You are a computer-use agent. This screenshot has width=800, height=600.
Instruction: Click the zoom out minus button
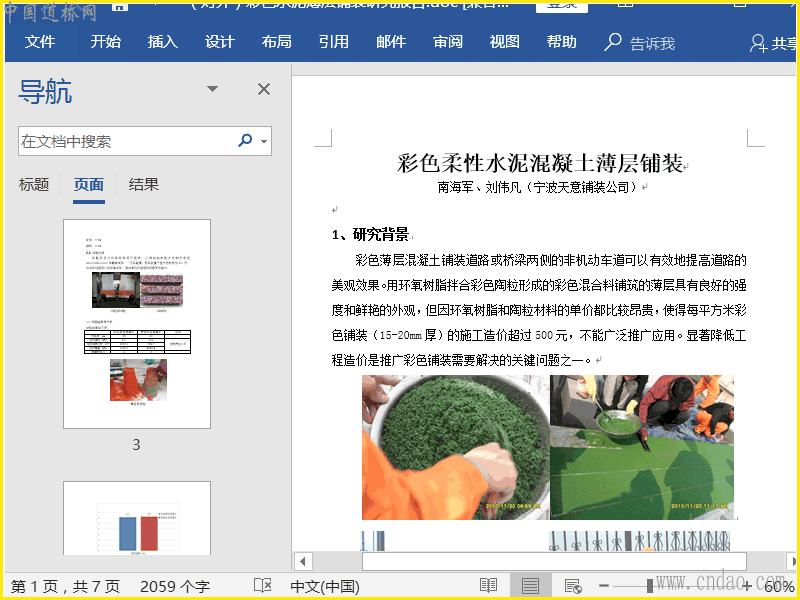click(x=604, y=586)
